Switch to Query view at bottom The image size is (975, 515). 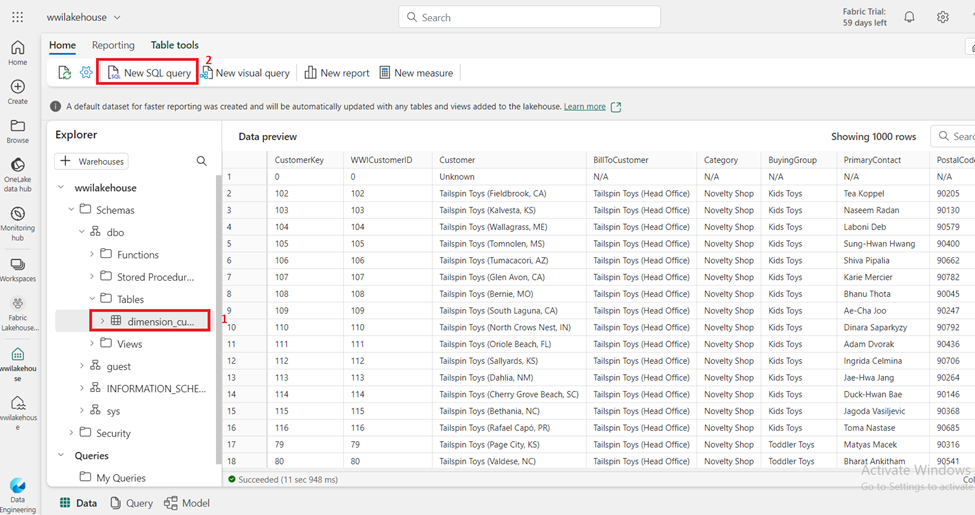click(x=131, y=503)
